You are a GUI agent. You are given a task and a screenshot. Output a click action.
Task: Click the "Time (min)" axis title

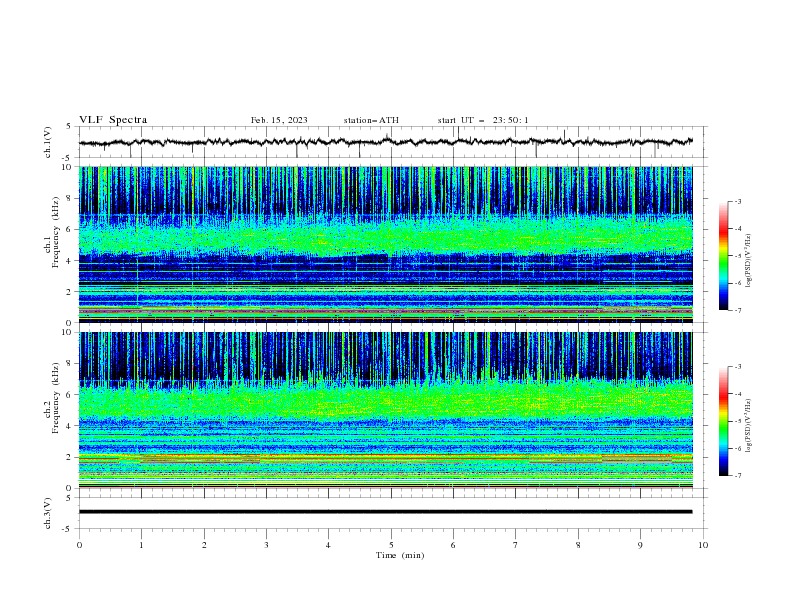(400, 555)
